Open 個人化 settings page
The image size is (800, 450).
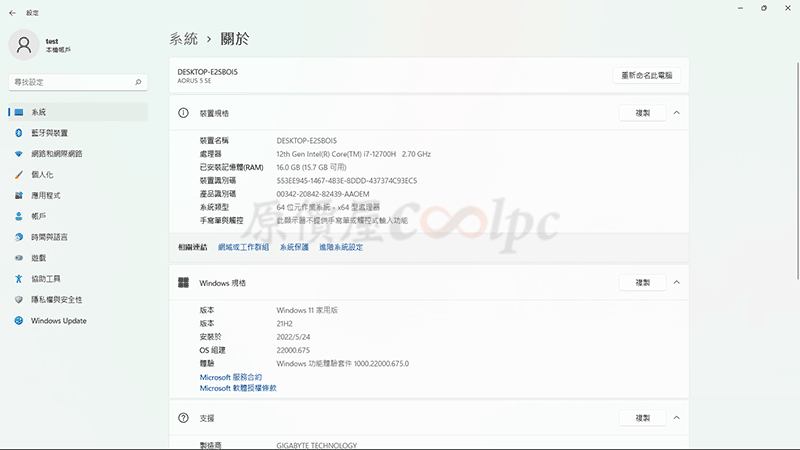coord(78,174)
